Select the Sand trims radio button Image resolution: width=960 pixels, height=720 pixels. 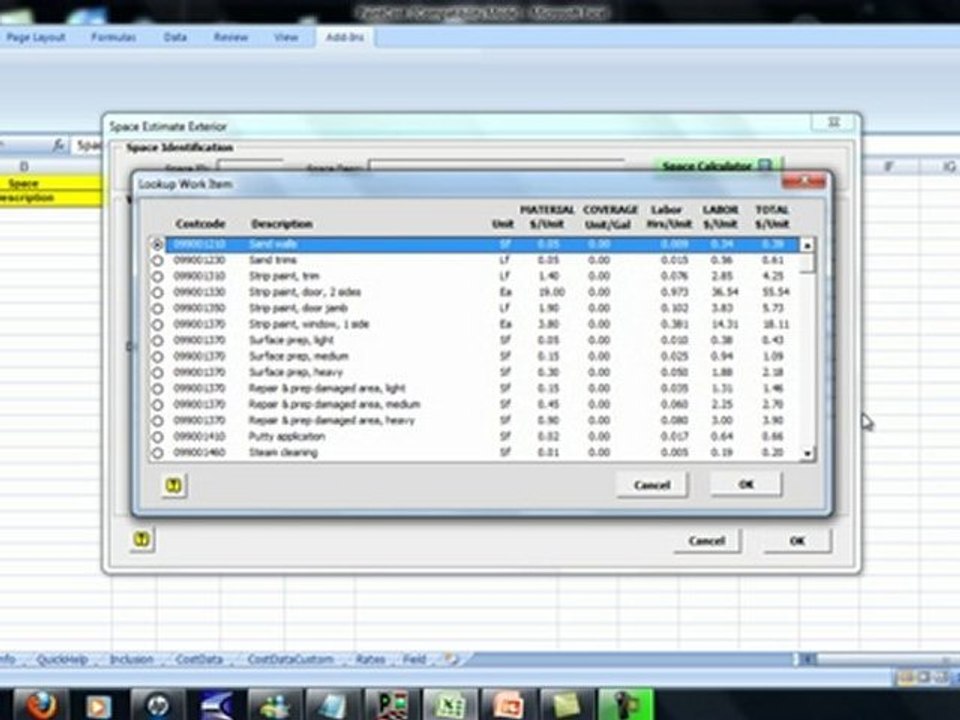(x=157, y=260)
